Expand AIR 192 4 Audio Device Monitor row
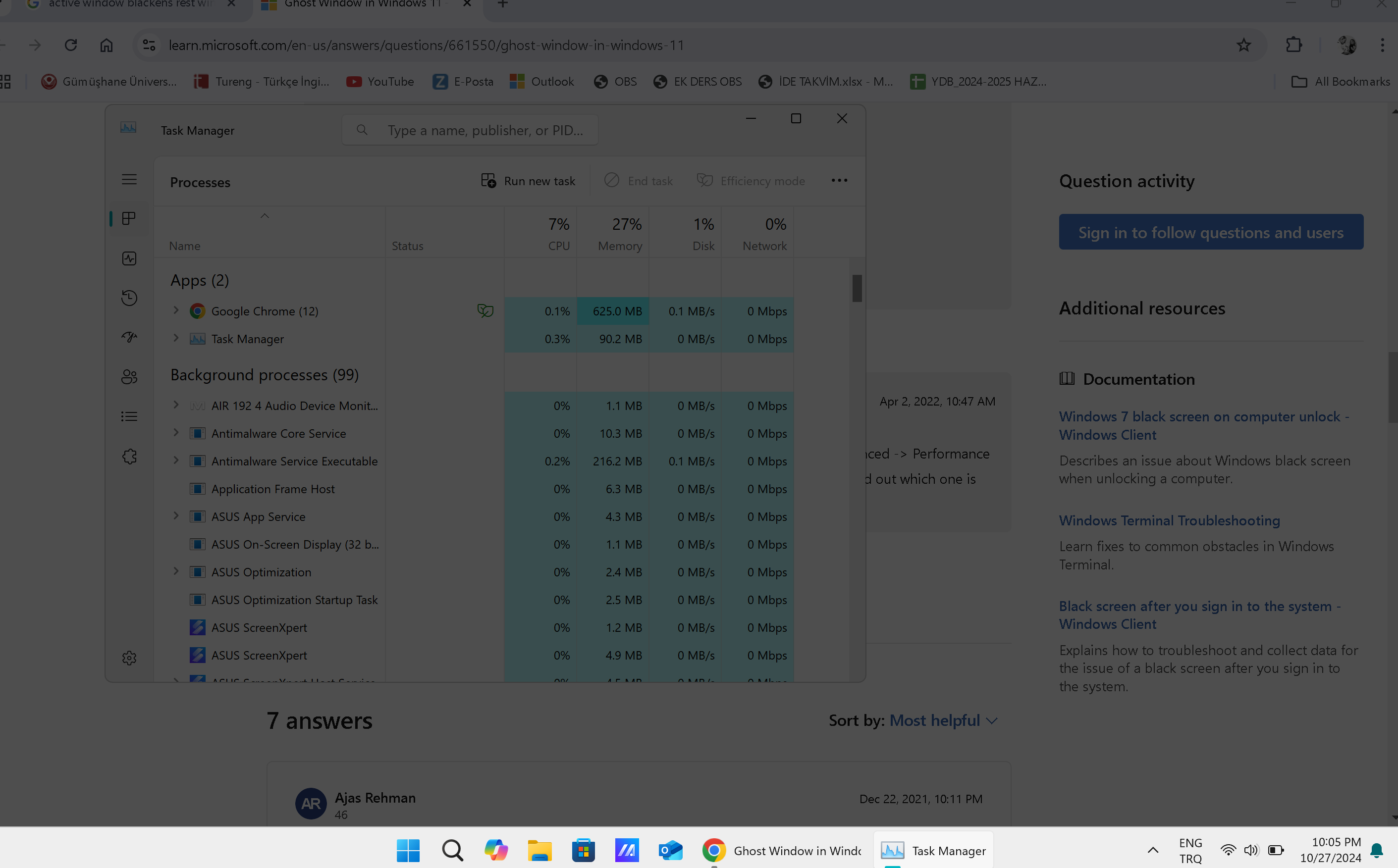This screenshot has width=1398, height=868. pos(176,405)
